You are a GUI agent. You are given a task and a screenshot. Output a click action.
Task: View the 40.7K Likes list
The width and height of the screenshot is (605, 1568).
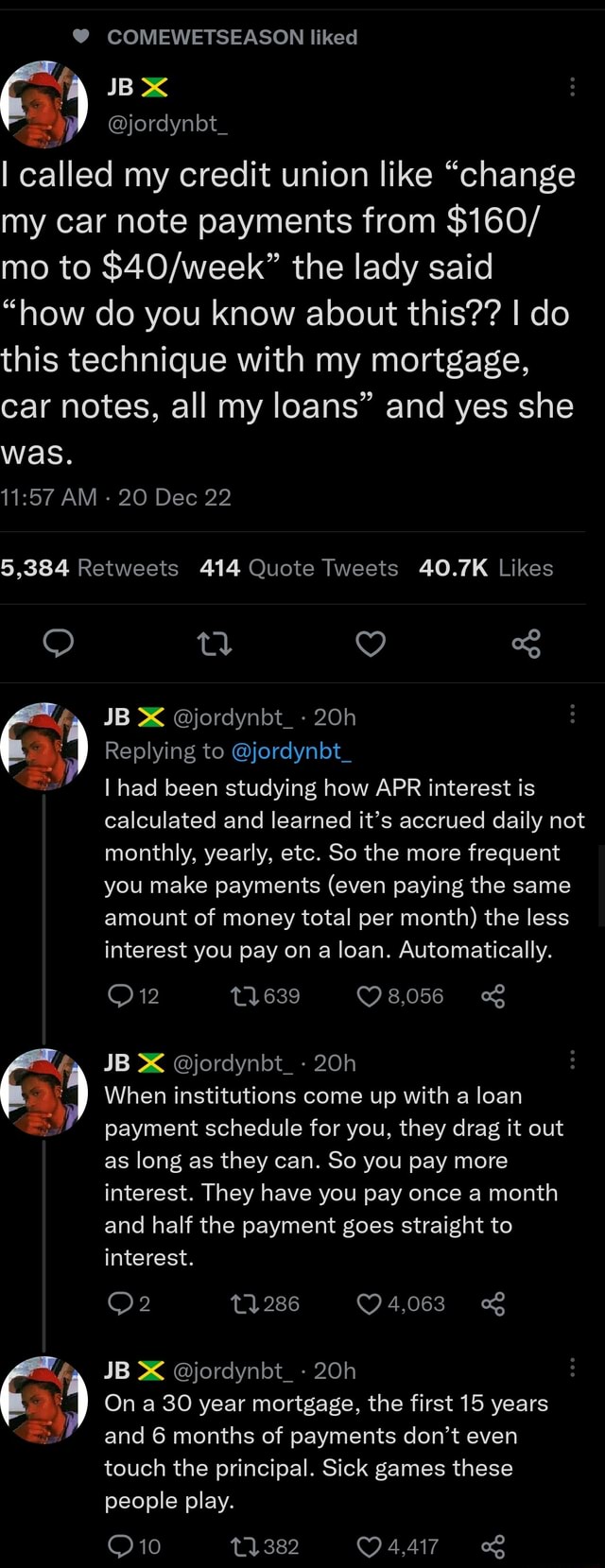coord(485,568)
